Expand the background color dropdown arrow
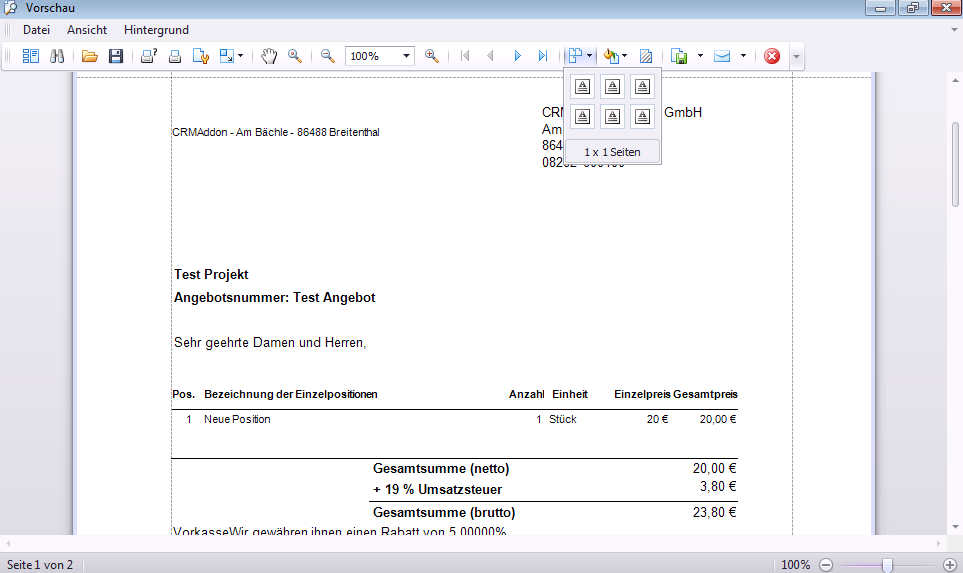963x573 pixels. point(625,56)
